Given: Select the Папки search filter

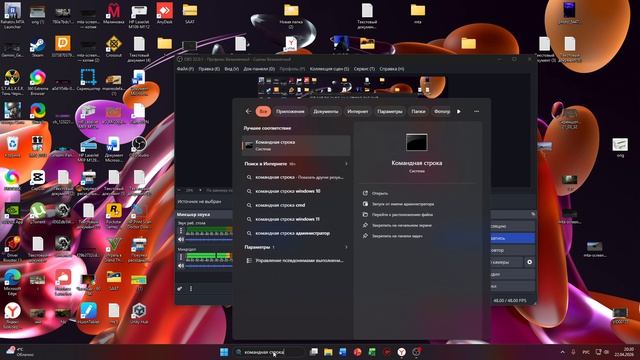Looking at the screenshot, I should (x=418, y=111).
